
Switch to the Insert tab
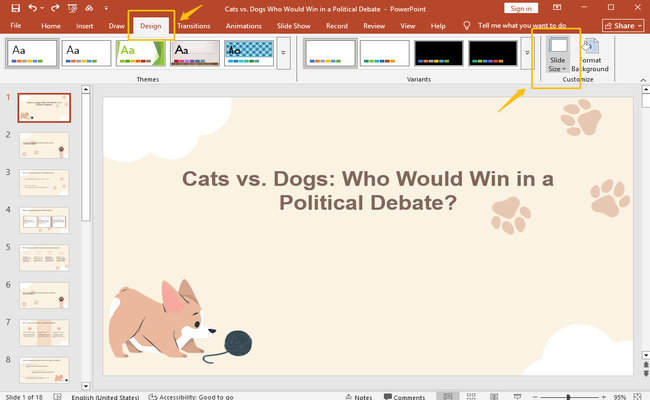(85, 26)
